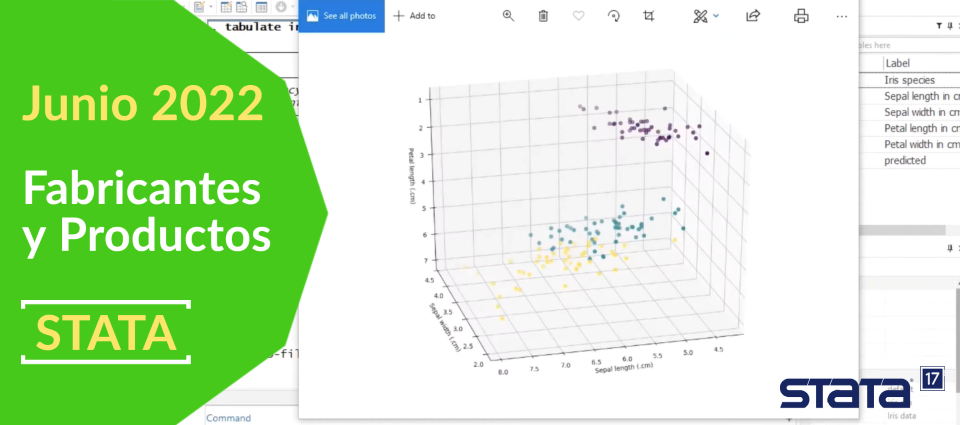
Task: Rotate the photo with the rotate icon
Action: pos(613,16)
